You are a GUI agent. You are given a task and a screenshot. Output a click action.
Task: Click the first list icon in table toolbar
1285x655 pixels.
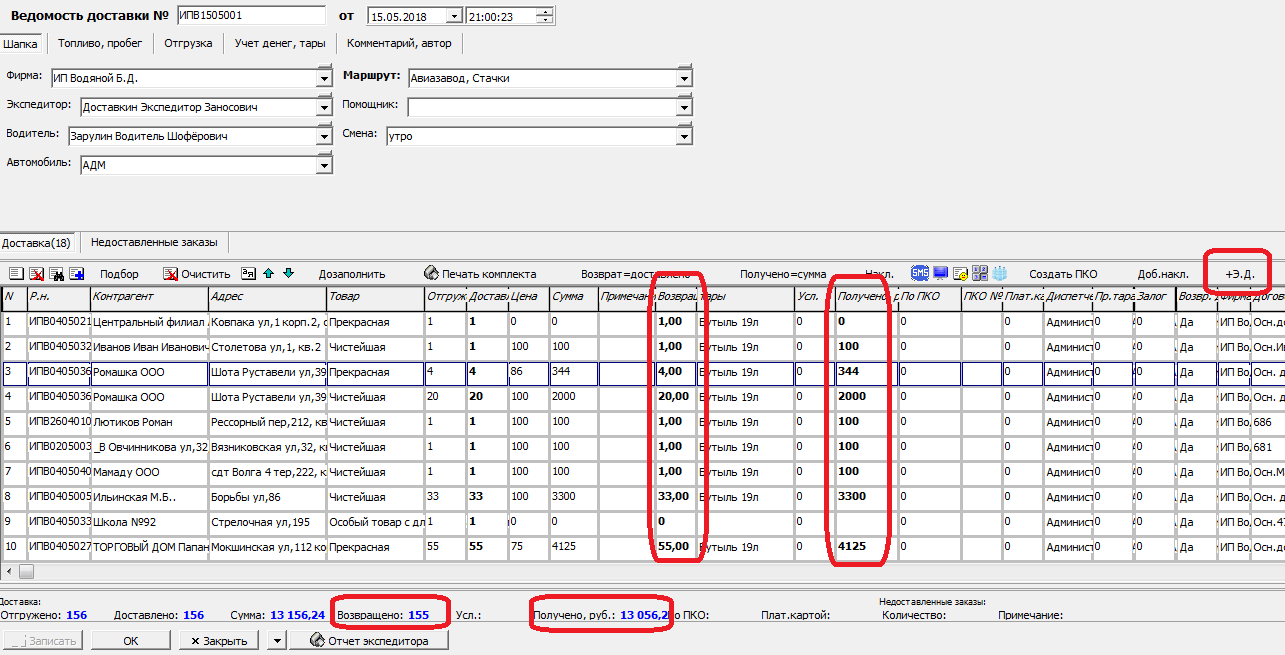pos(14,274)
